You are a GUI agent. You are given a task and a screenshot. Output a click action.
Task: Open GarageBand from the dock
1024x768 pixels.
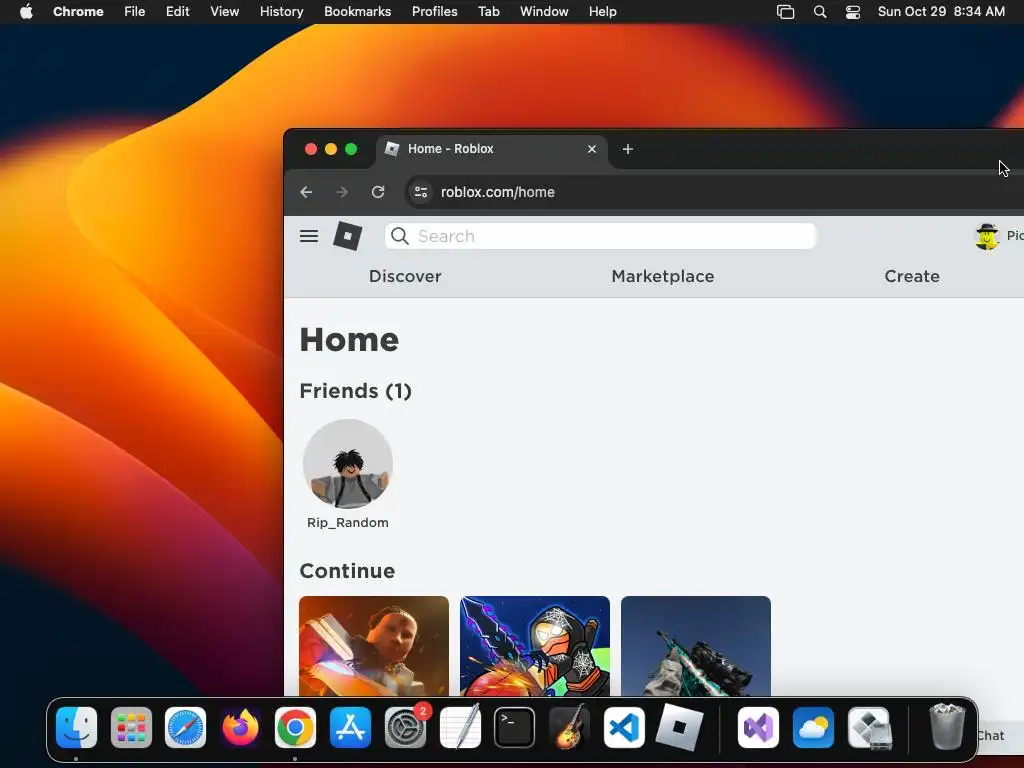pyautogui.click(x=569, y=727)
